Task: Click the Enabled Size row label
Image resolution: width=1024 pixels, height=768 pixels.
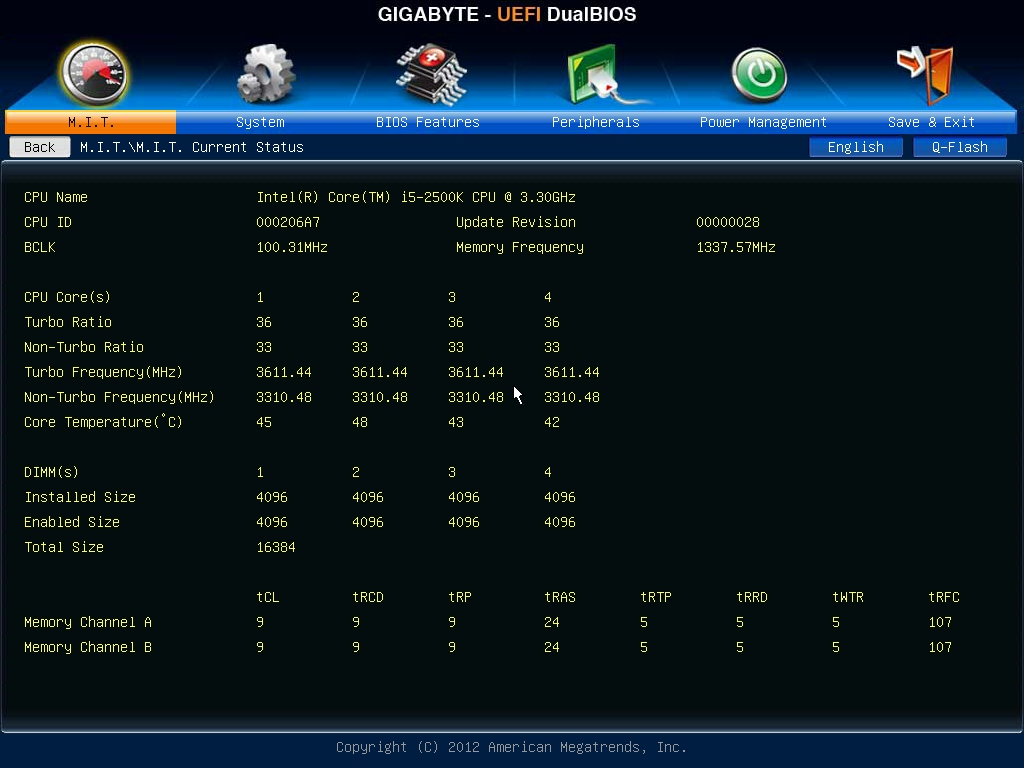Action: pos(72,522)
